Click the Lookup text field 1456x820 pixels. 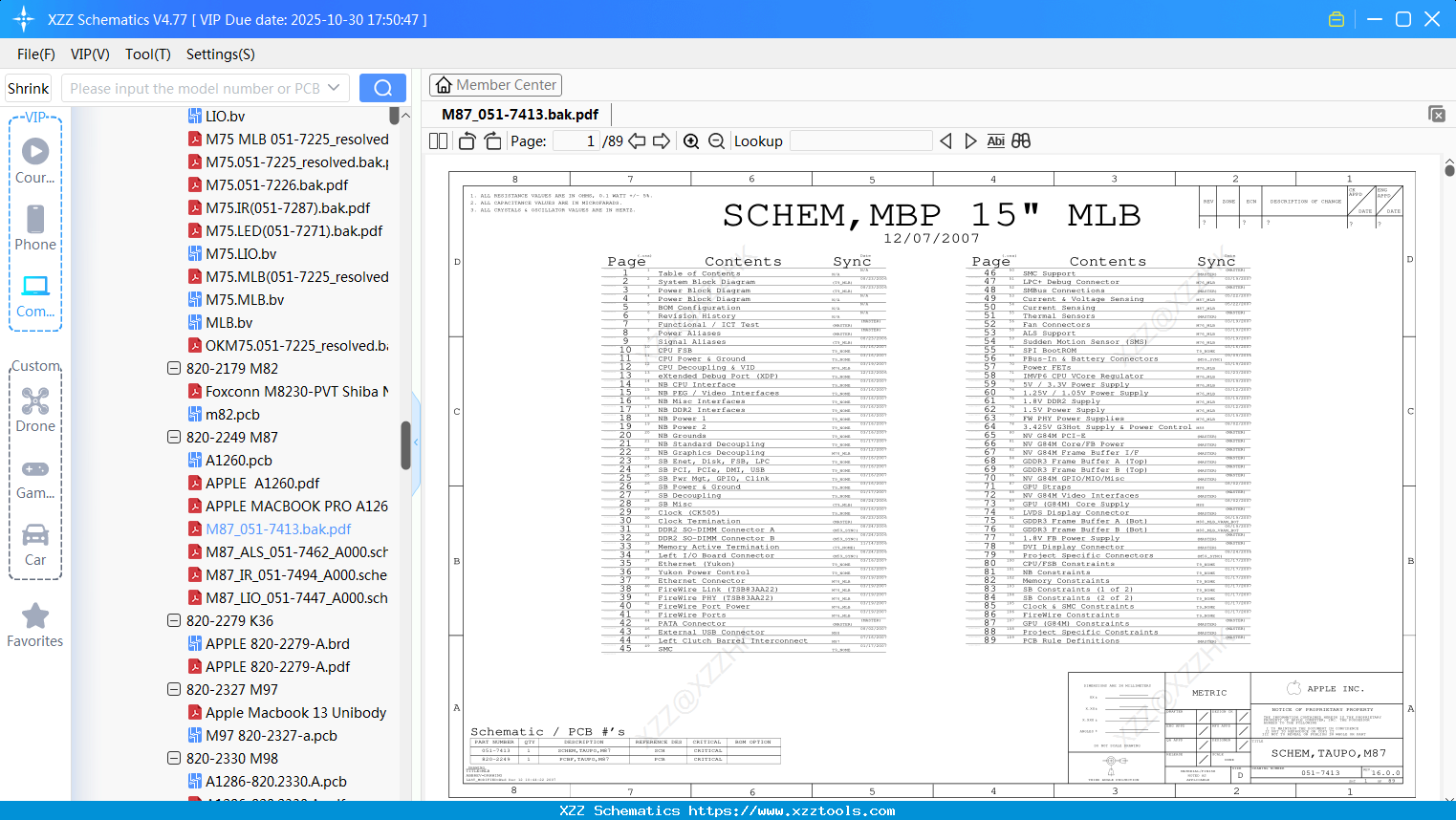pyautogui.click(x=860, y=140)
